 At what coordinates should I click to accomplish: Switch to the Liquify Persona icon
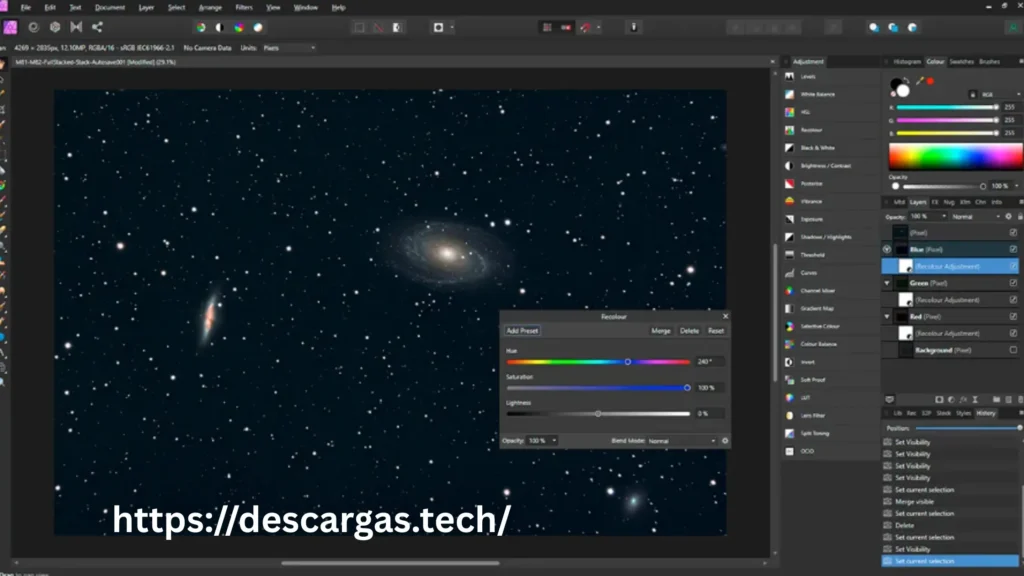[x=33, y=27]
